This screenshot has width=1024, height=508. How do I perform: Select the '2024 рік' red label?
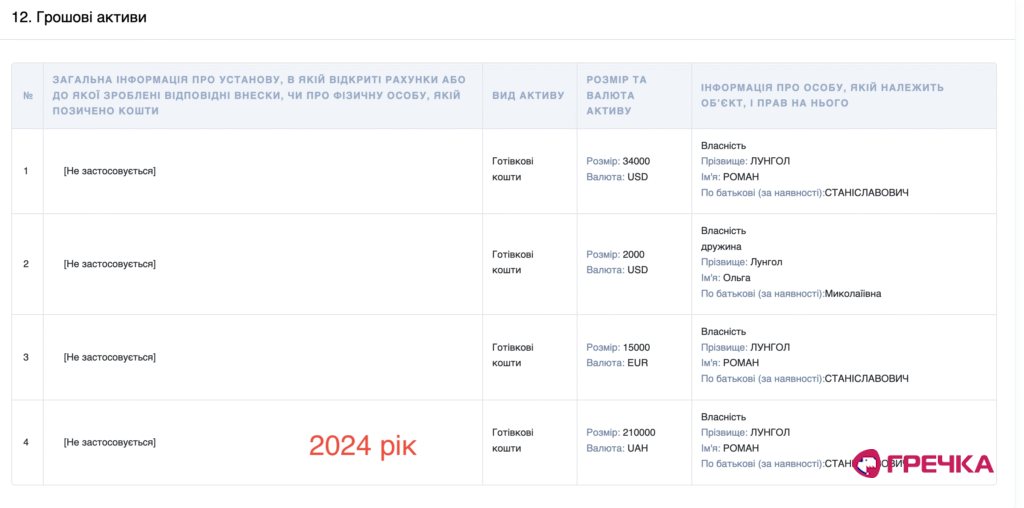(362, 446)
